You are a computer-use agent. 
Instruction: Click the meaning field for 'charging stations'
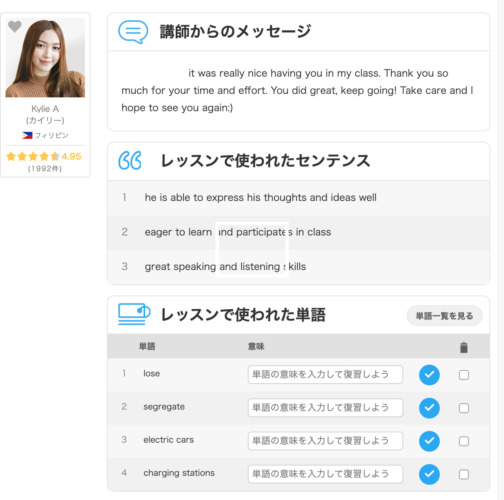tap(325, 474)
